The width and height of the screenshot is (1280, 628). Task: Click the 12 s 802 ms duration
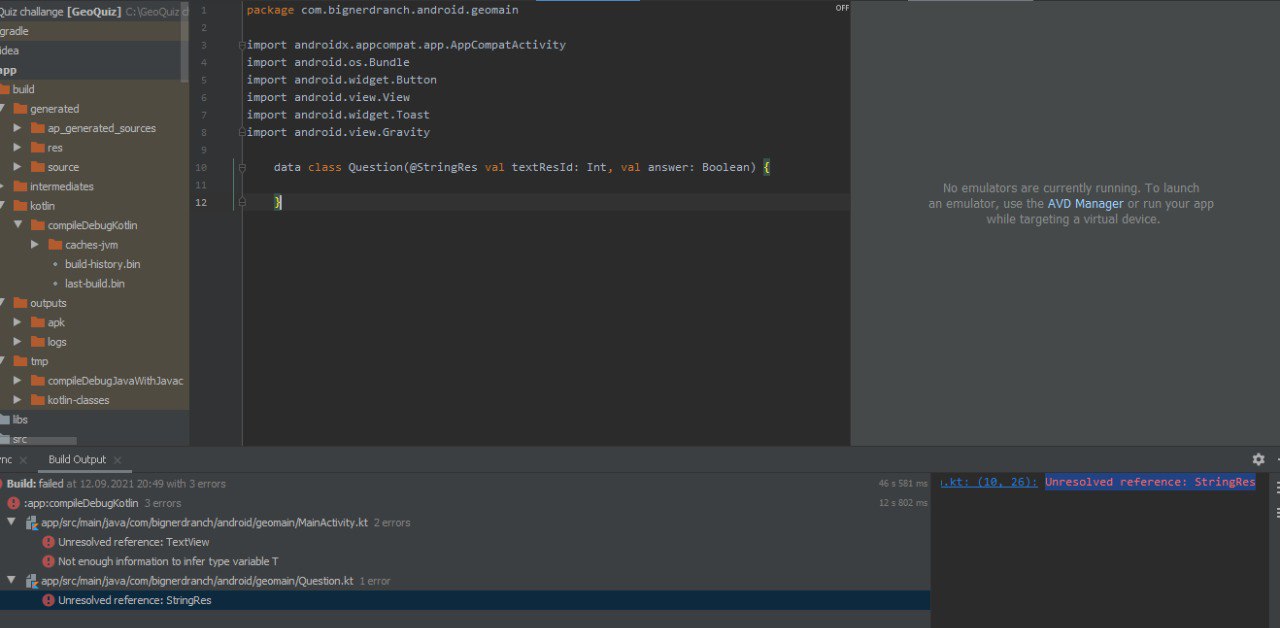903,503
